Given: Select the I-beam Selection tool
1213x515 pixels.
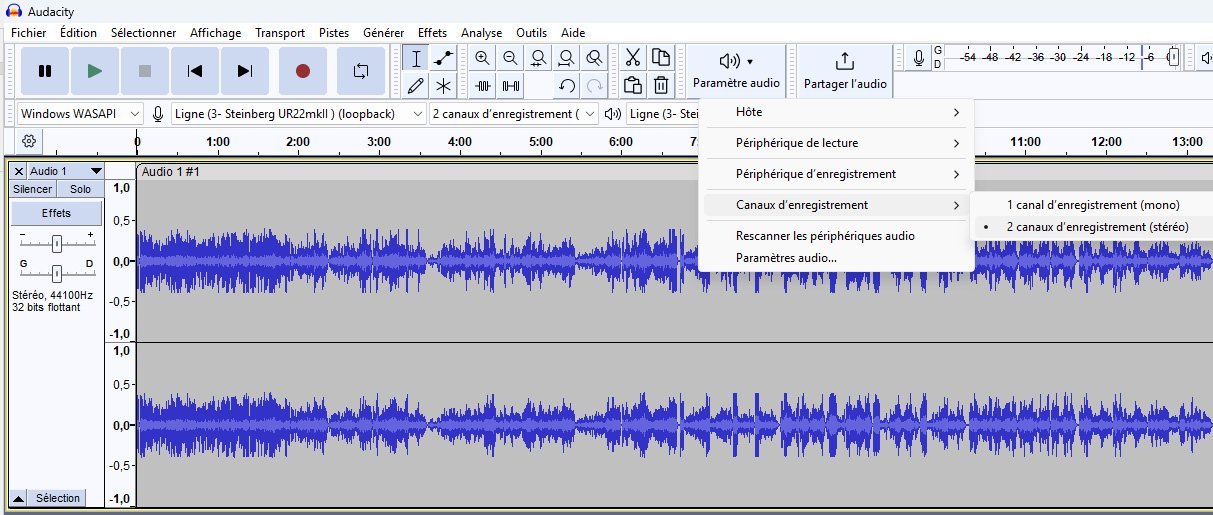Looking at the screenshot, I should pyautogui.click(x=416, y=58).
